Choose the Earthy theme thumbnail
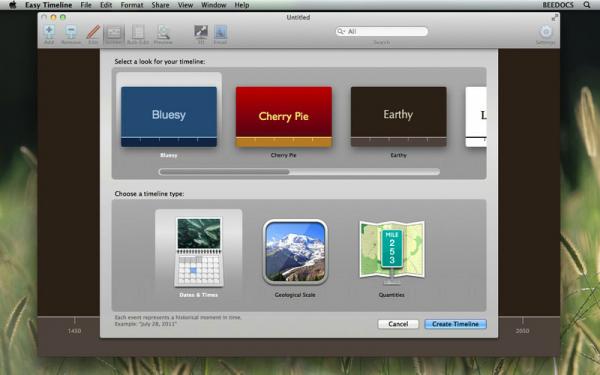 click(x=399, y=116)
